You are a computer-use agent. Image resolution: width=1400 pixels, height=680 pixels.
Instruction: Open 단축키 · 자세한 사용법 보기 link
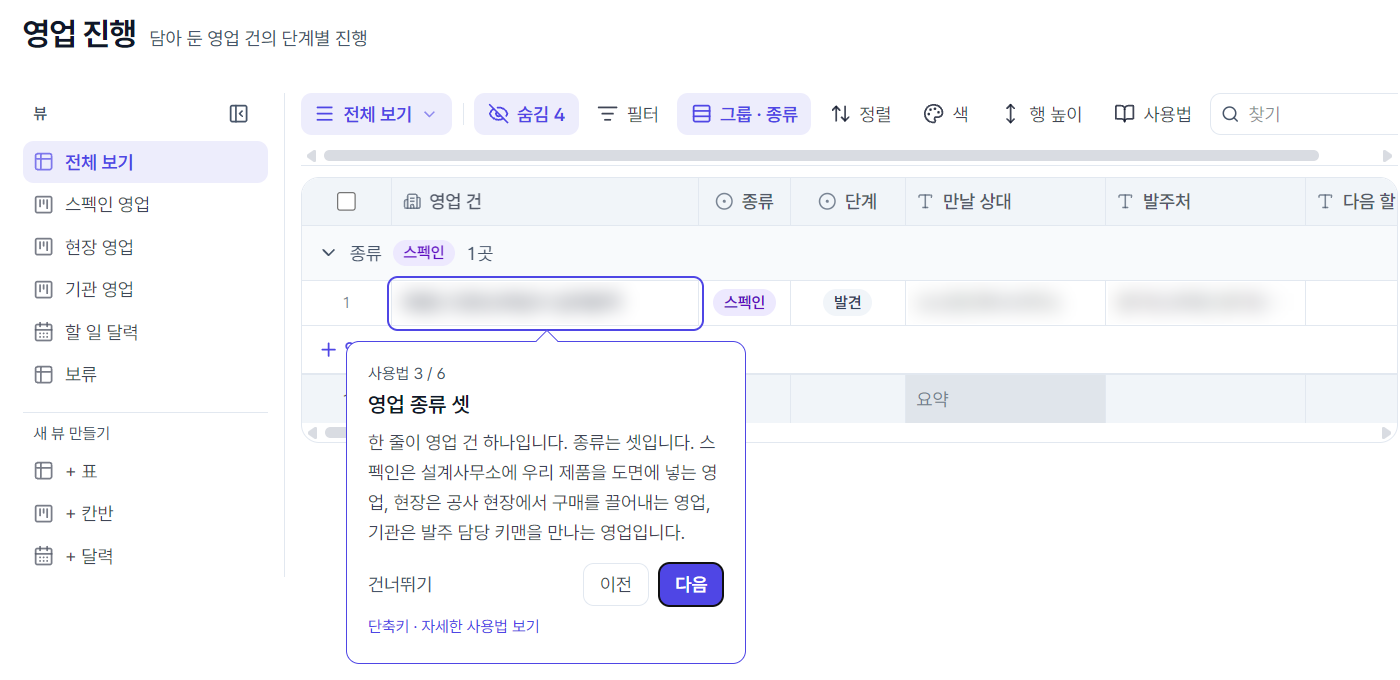[454, 627]
